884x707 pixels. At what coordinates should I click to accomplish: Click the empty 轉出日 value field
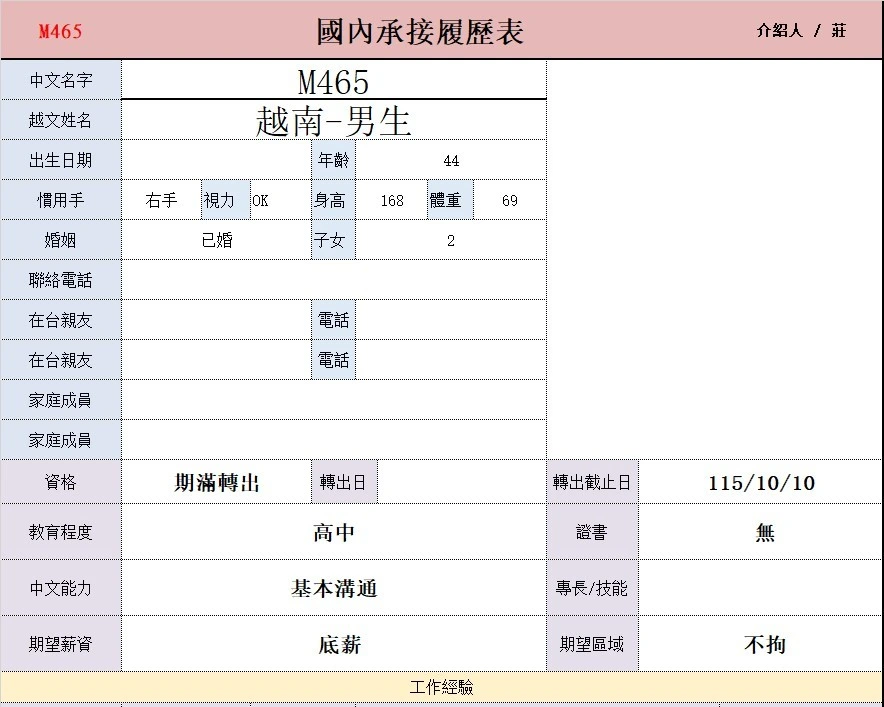tap(462, 482)
